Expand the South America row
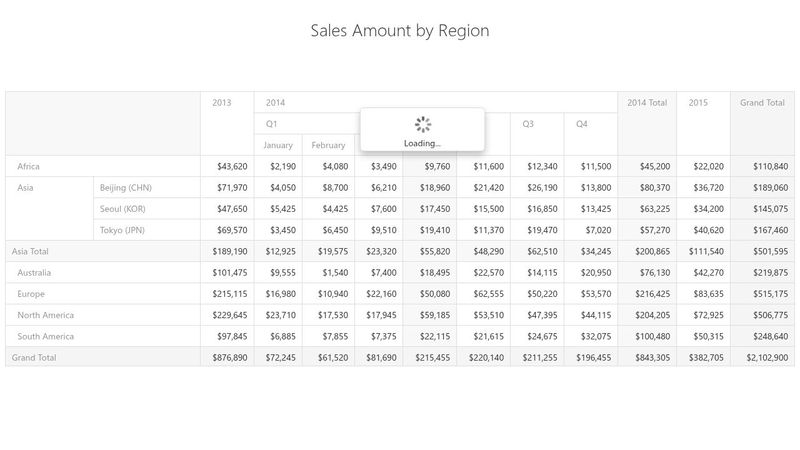 [43, 335]
